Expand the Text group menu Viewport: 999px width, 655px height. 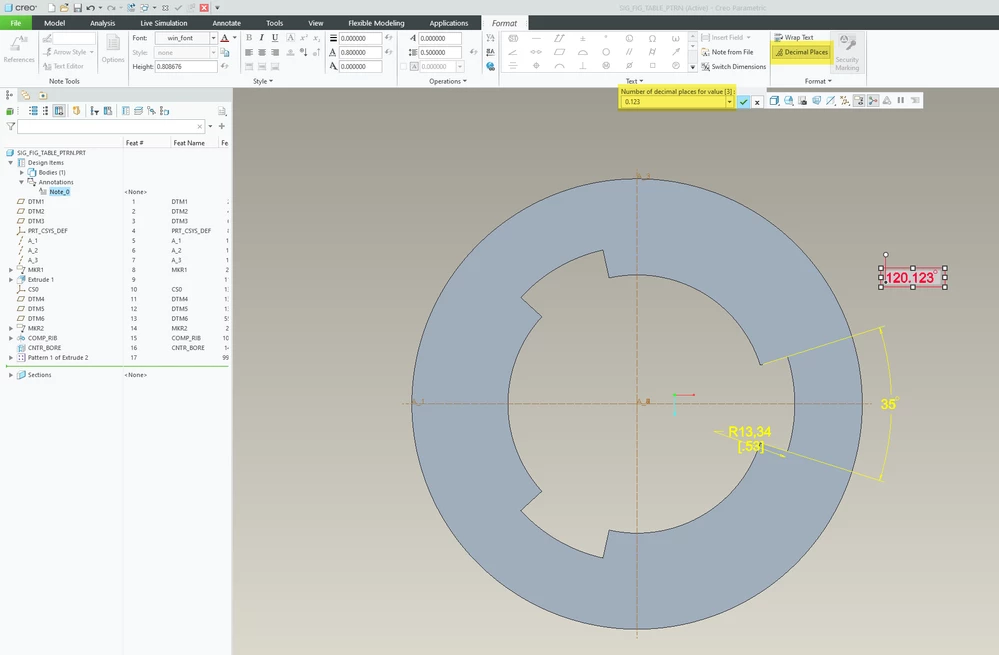click(x=635, y=81)
